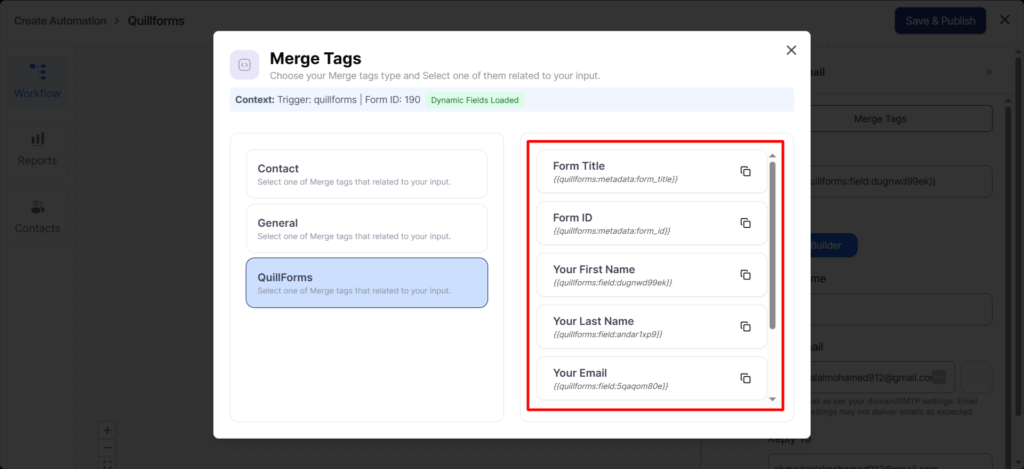Screen dimensions: 1024x469
Task: Copy the Form ID merge tag
Action: pyautogui.click(x=745, y=223)
